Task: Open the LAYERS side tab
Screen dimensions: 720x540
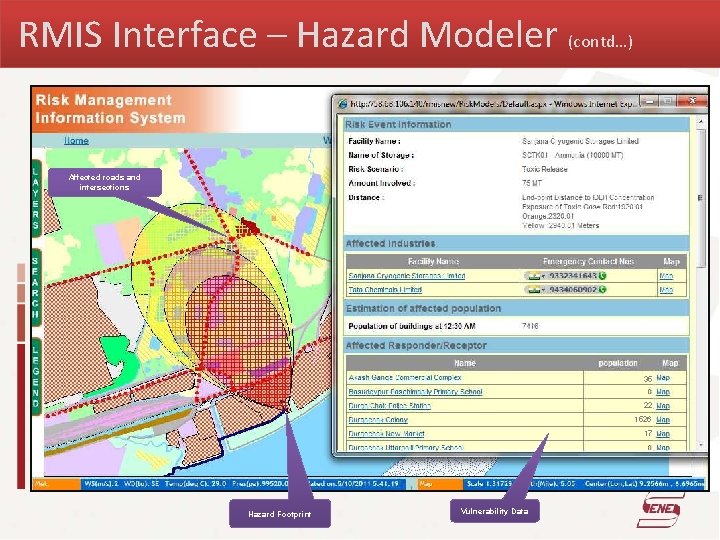Action: [36, 198]
